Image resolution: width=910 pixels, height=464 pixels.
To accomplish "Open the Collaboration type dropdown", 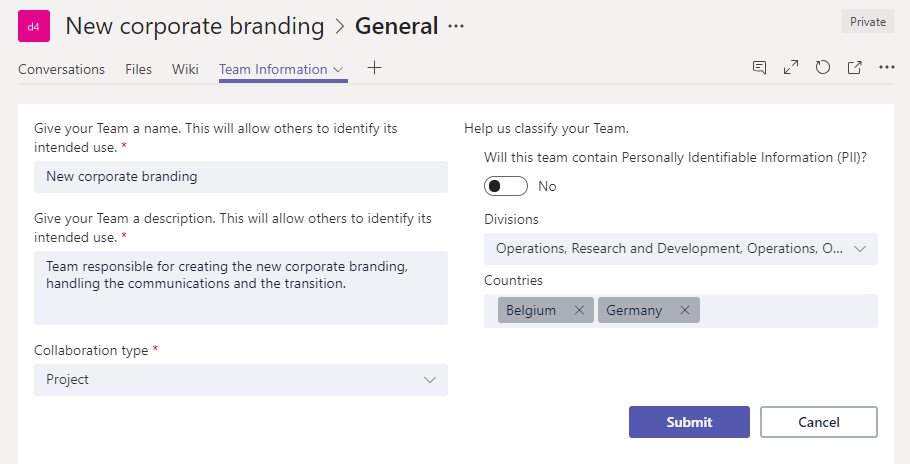I will [x=241, y=380].
